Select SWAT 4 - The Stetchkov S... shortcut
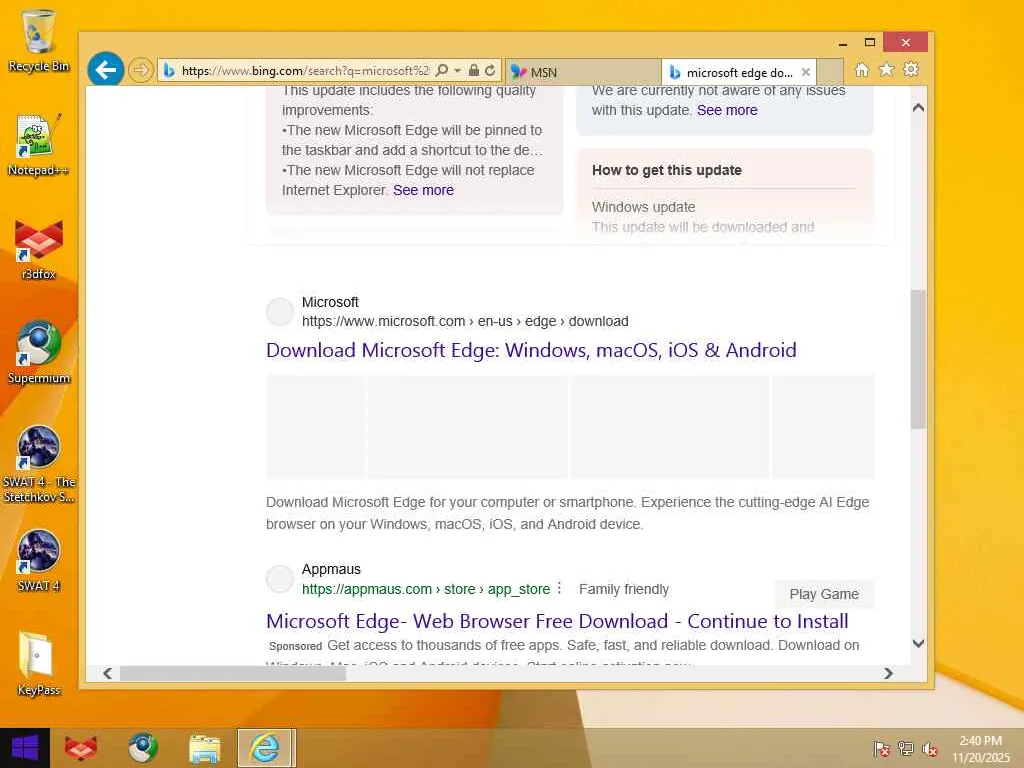This screenshot has height=768, width=1024. tap(39, 464)
